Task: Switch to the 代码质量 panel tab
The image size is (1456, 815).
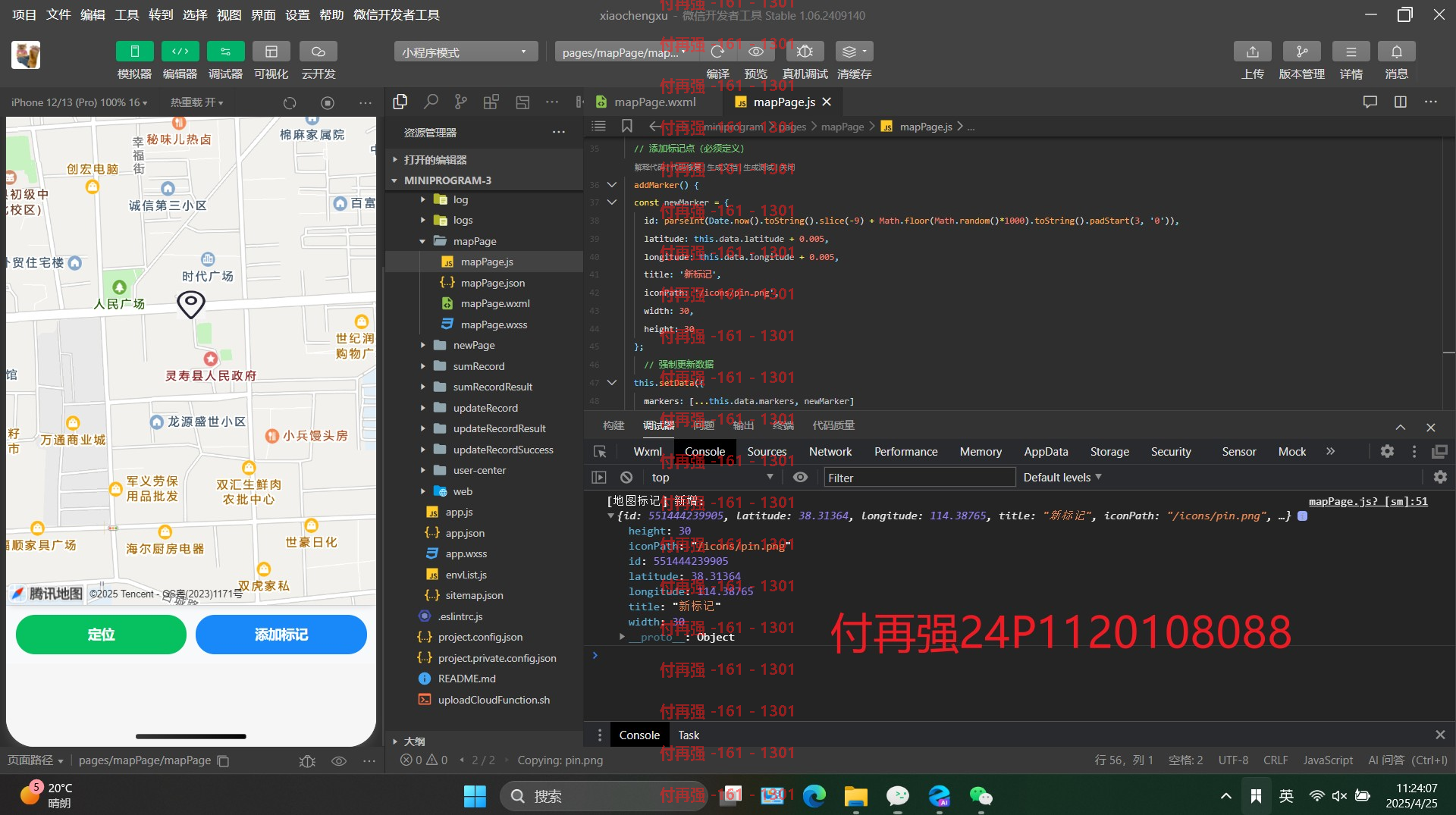Action: click(x=833, y=425)
